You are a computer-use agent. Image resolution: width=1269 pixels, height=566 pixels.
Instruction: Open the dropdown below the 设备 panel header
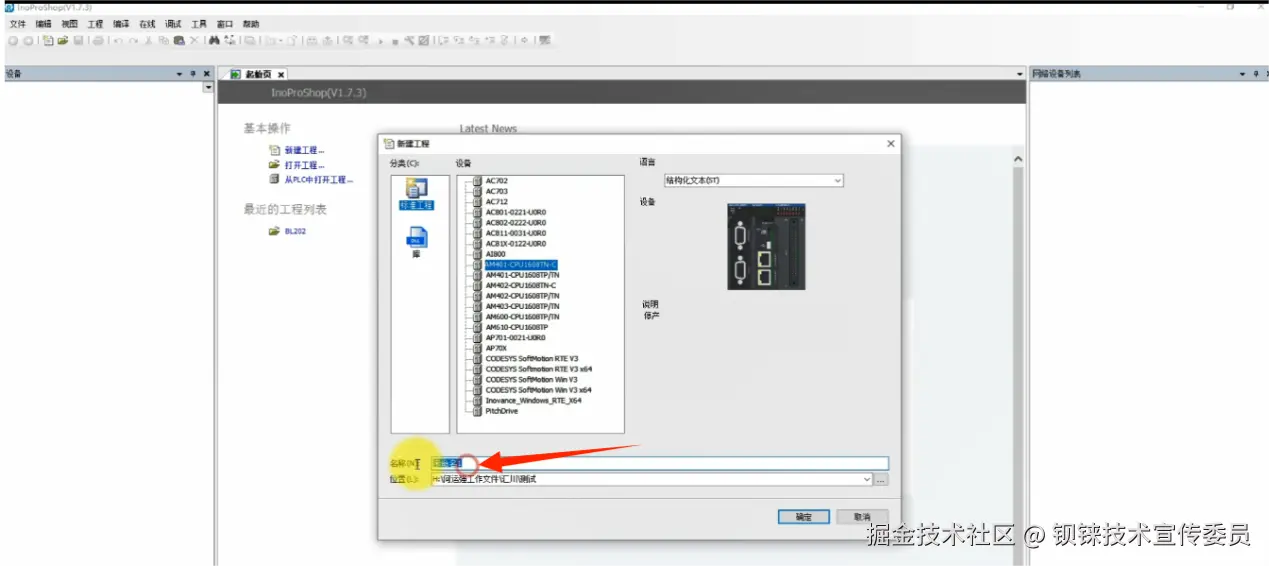tap(208, 88)
